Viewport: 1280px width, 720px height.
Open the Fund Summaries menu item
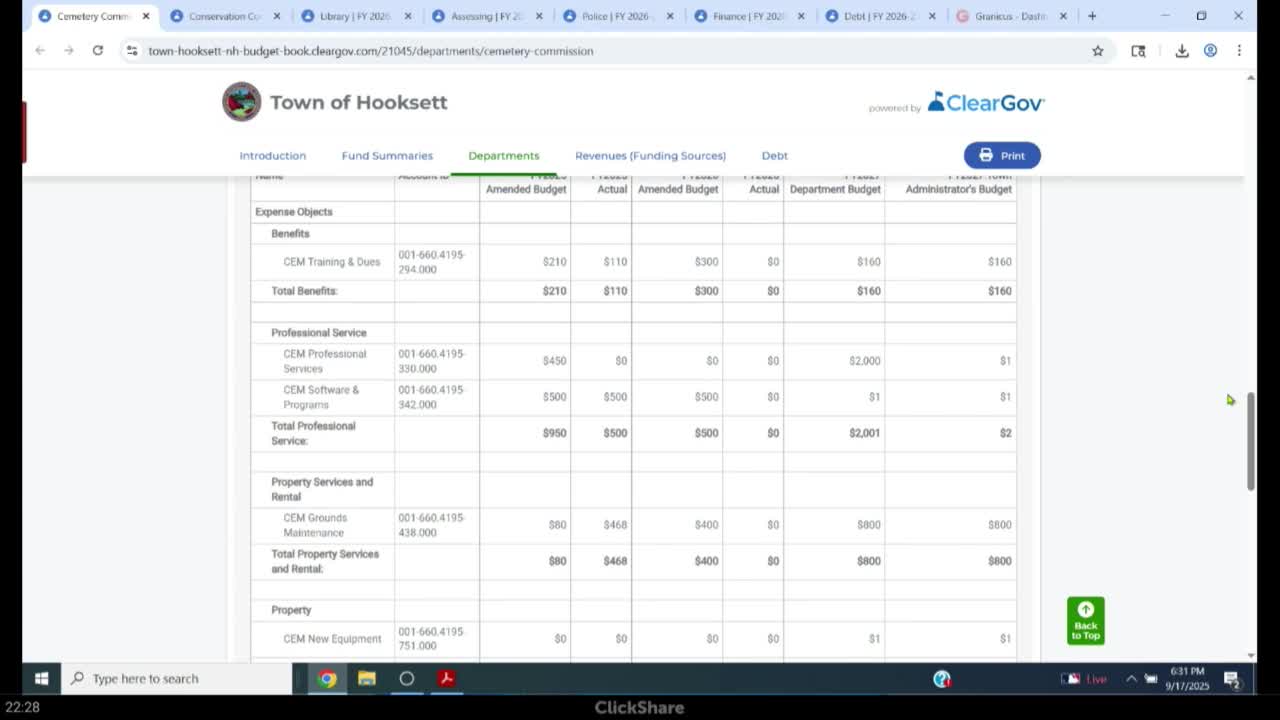click(387, 155)
